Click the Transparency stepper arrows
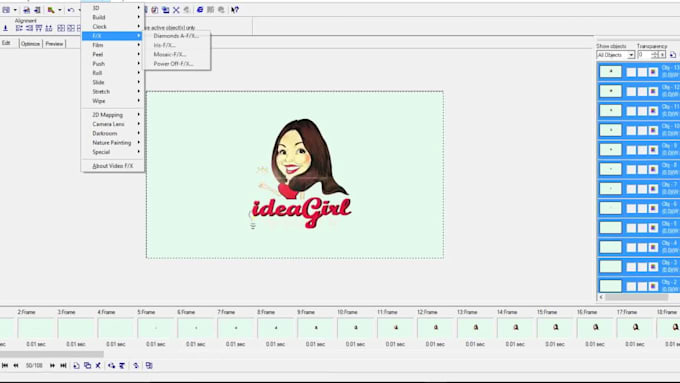 coord(655,55)
